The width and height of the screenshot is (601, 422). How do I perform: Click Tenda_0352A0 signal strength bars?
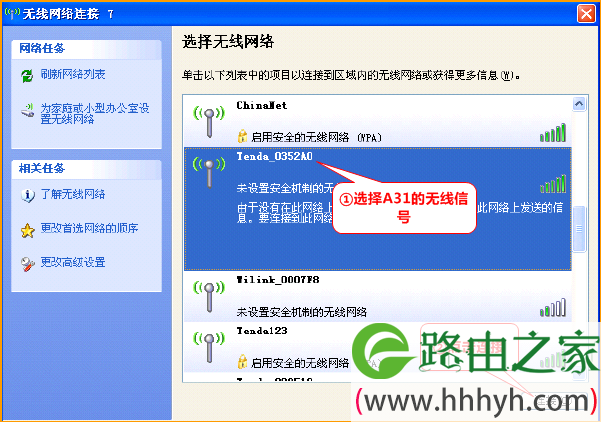point(553,183)
